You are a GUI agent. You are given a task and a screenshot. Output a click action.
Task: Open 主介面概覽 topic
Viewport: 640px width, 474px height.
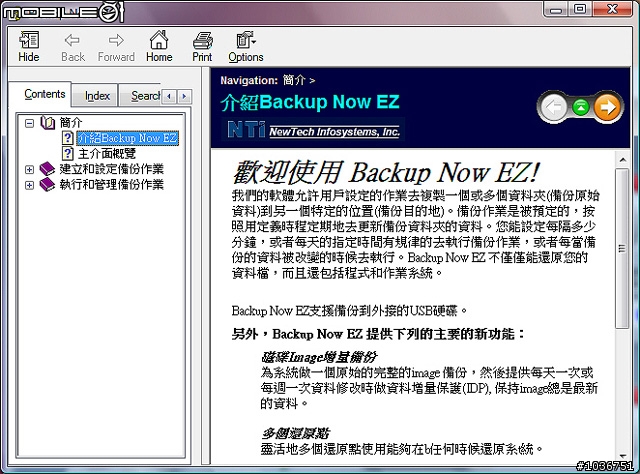pos(107,154)
